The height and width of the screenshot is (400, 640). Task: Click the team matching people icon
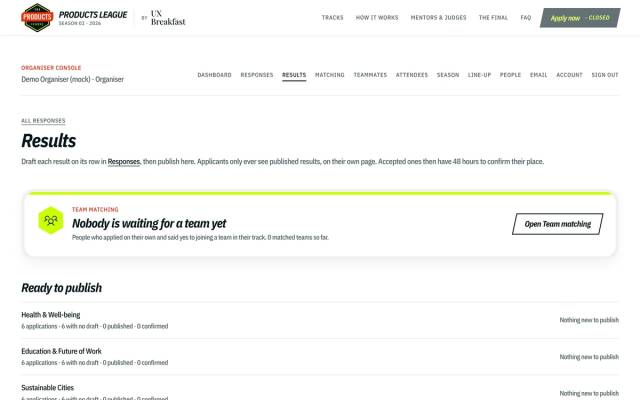(x=51, y=220)
